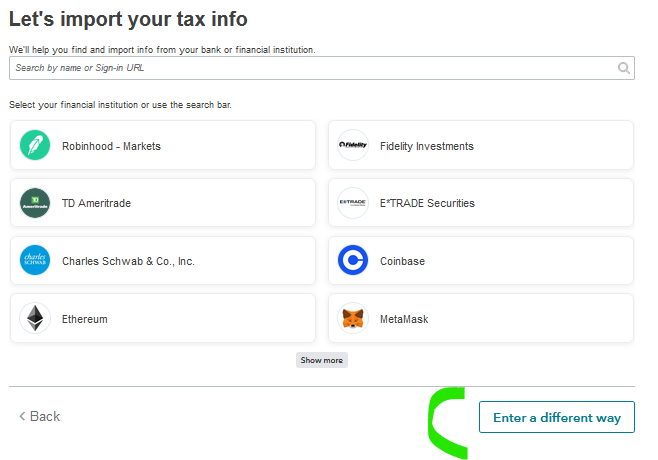The height and width of the screenshot is (460, 658).
Task: Click the TD Ameritrade logo icon
Action: coord(35,203)
